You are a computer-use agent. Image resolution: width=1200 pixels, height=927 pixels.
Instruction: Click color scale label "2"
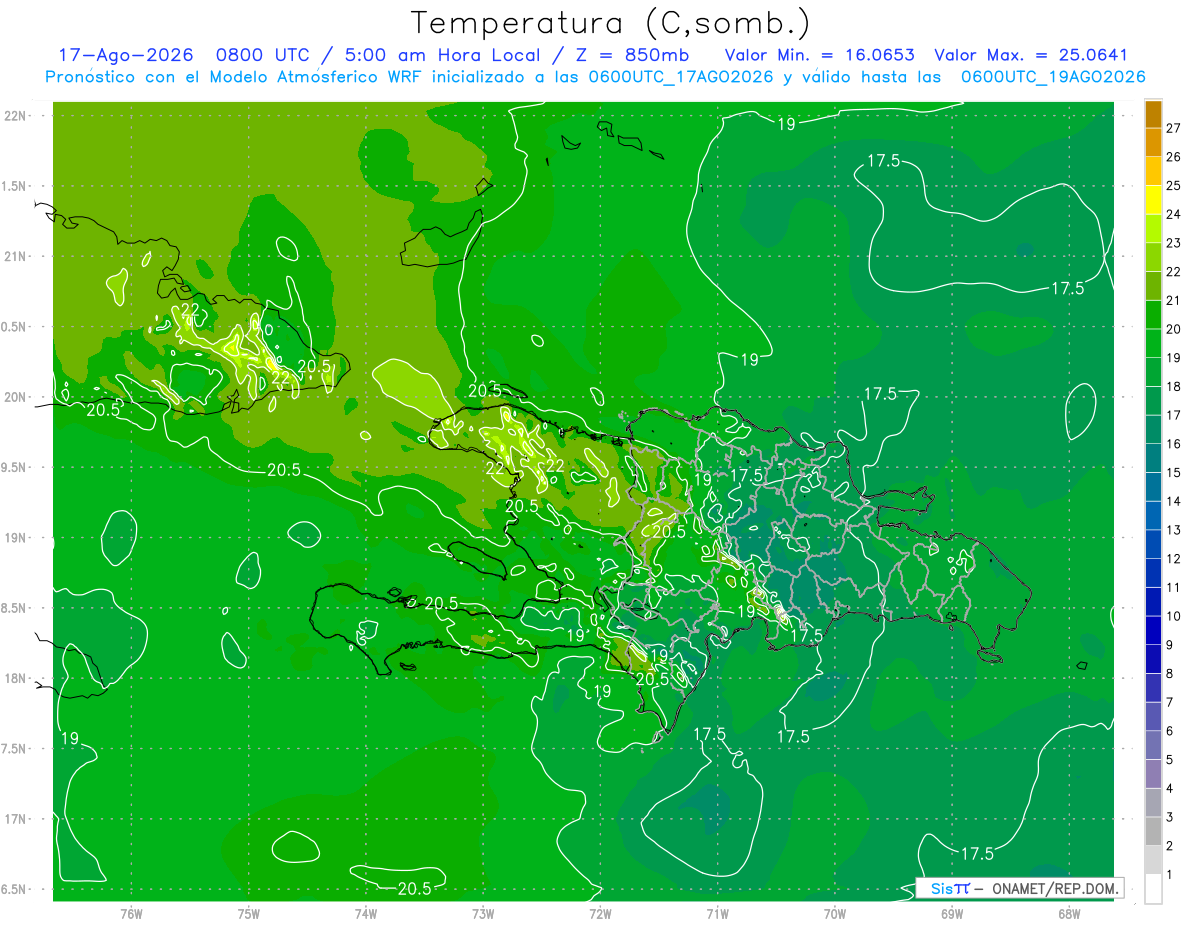[x=1170, y=846]
